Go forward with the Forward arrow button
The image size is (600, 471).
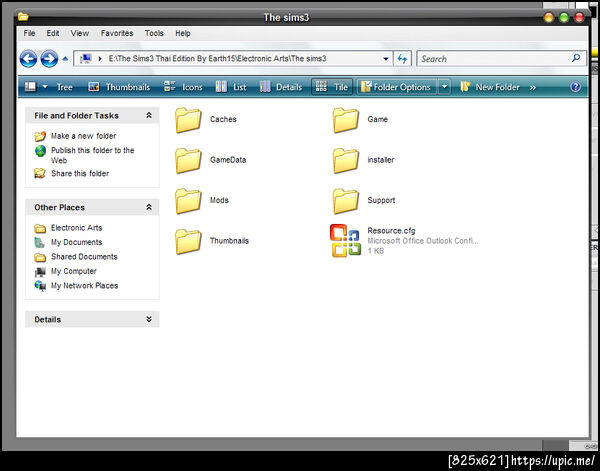click(49, 59)
